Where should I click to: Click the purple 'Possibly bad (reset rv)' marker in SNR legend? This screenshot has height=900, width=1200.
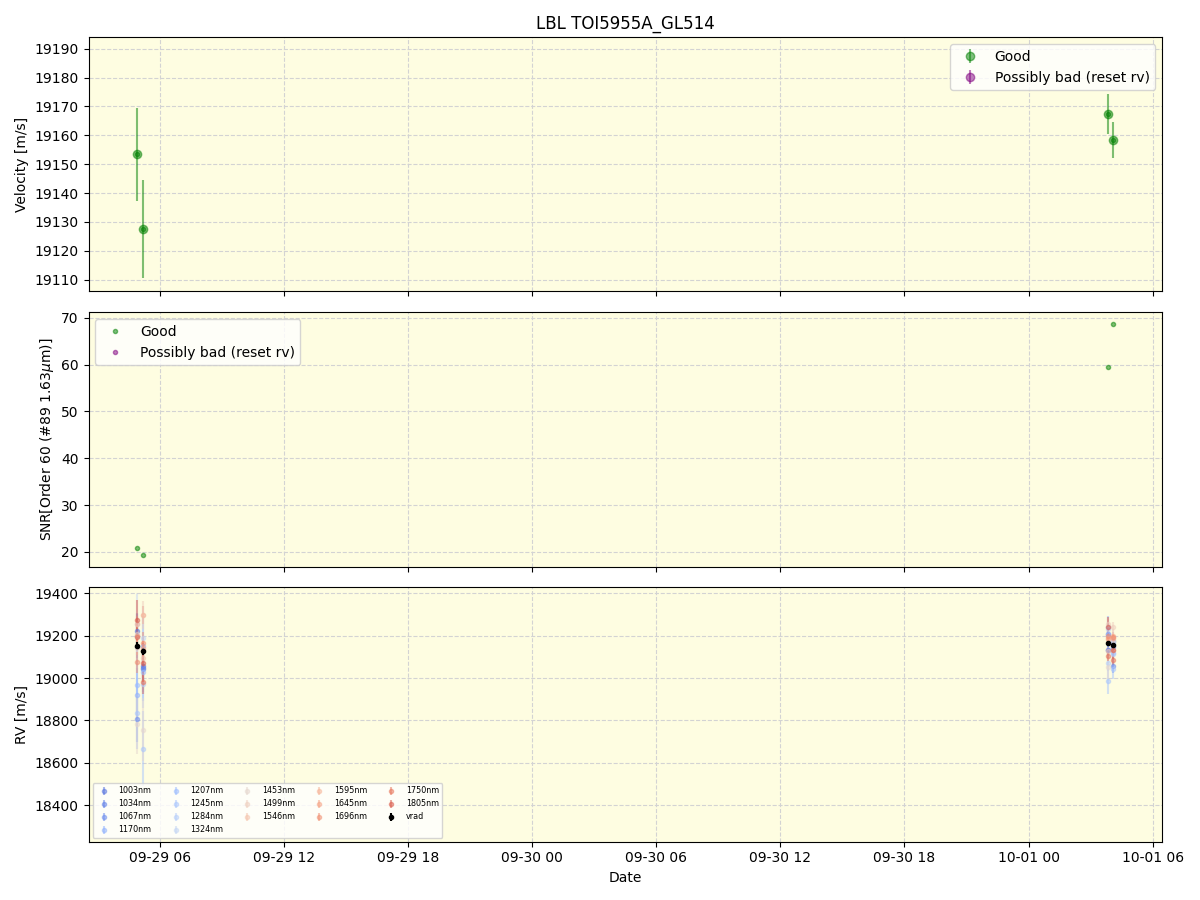tap(115, 352)
